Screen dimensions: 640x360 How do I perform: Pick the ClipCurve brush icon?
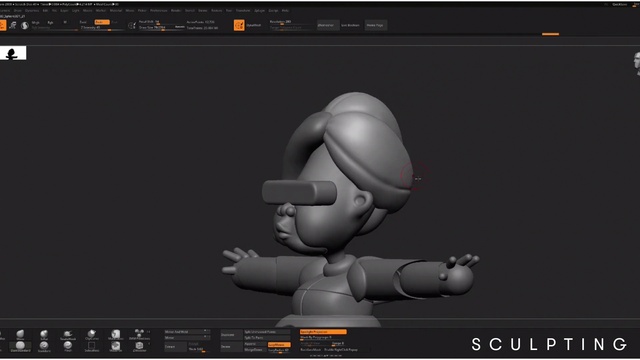point(91,336)
